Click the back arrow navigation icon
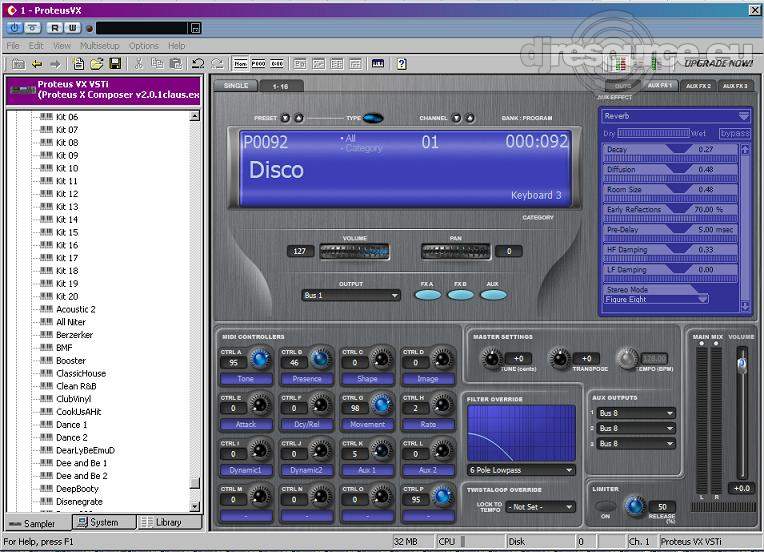This screenshot has width=764, height=552. pos(37,64)
